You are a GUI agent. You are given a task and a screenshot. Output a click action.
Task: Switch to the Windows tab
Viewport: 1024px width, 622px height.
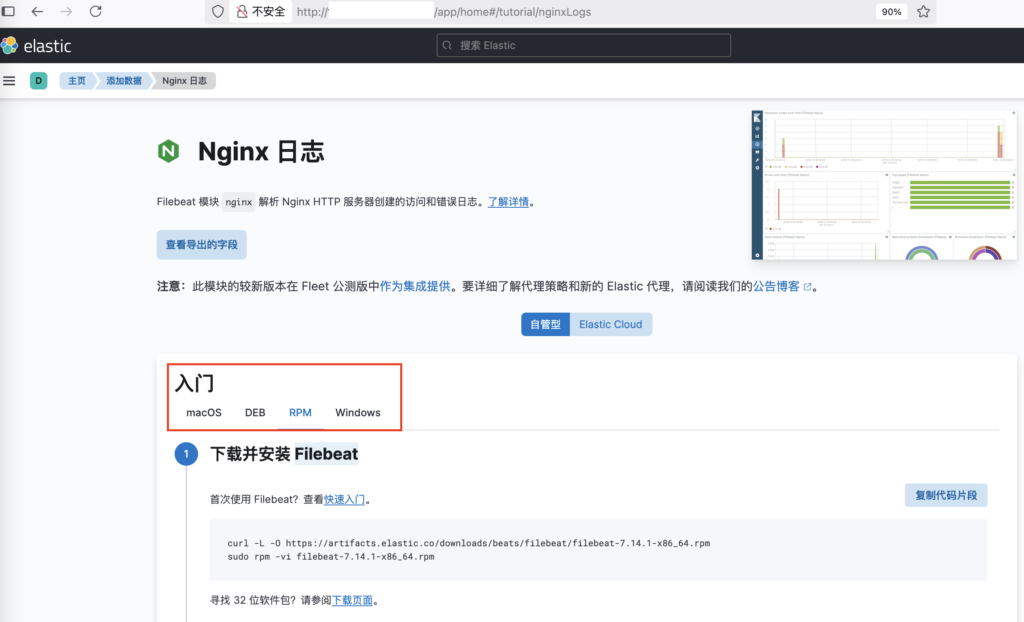click(358, 413)
